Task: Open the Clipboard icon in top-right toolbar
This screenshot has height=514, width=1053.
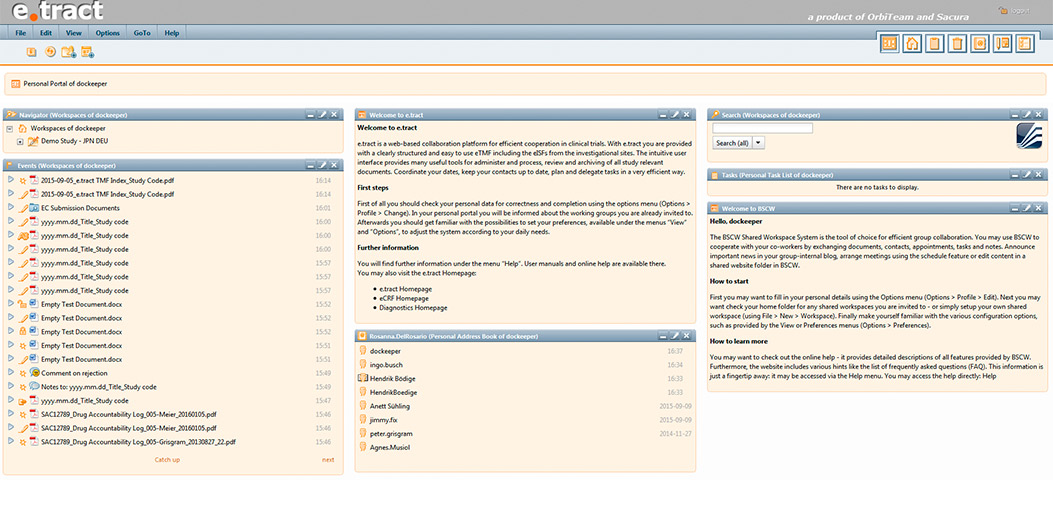Action: pos(934,43)
